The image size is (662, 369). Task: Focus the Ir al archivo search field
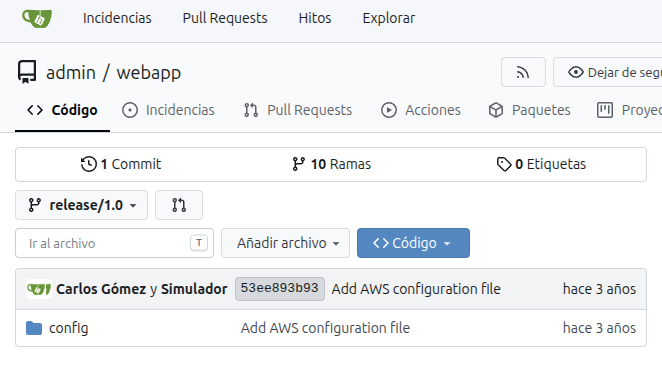click(114, 243)
